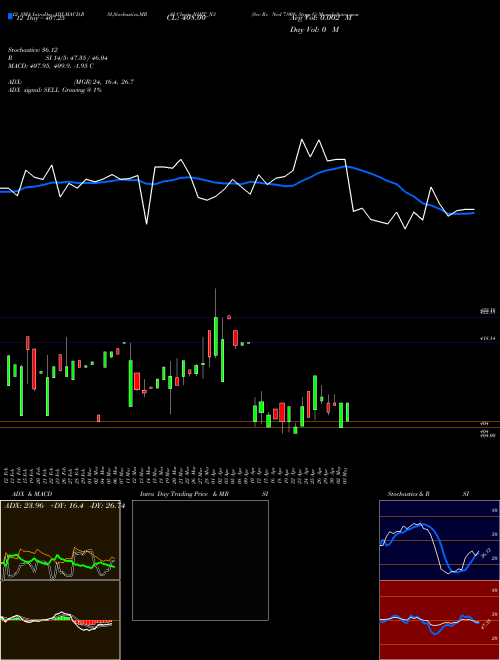Select the '12 Day = 407.23' SMA label

pyautogui.click(x=39, y=19)
